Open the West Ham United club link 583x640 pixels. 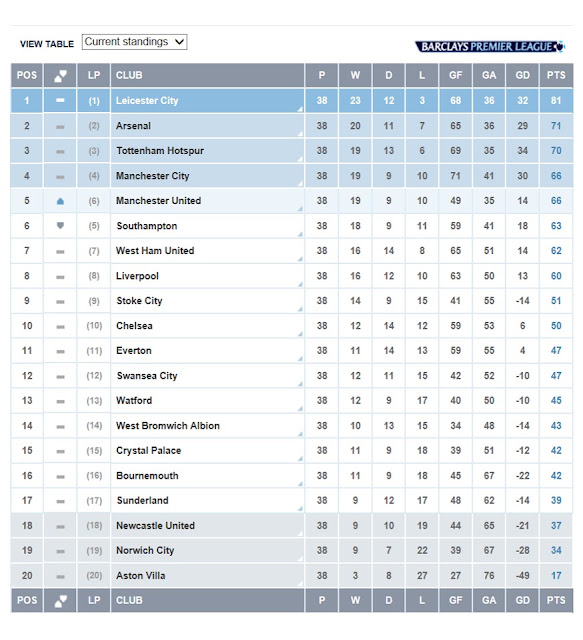click(x=155, y=251)
